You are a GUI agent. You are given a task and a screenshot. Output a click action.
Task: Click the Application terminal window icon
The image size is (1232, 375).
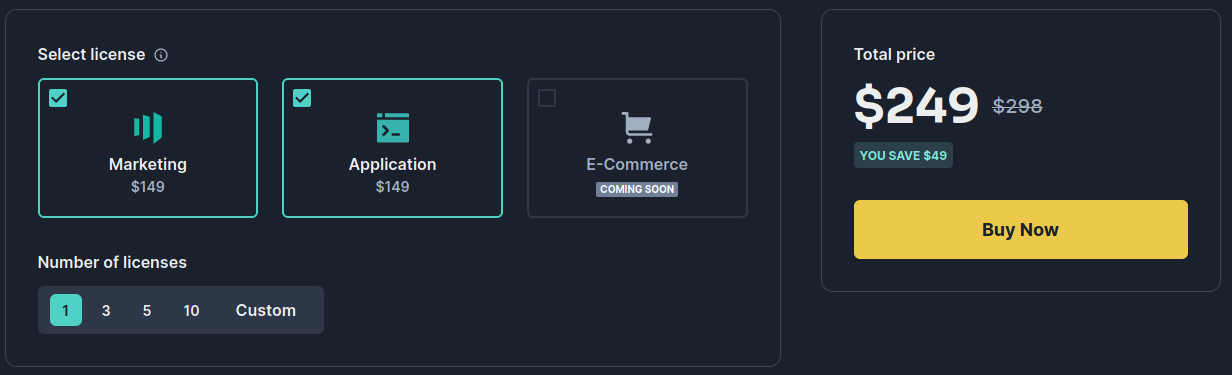tap(392, 127)
